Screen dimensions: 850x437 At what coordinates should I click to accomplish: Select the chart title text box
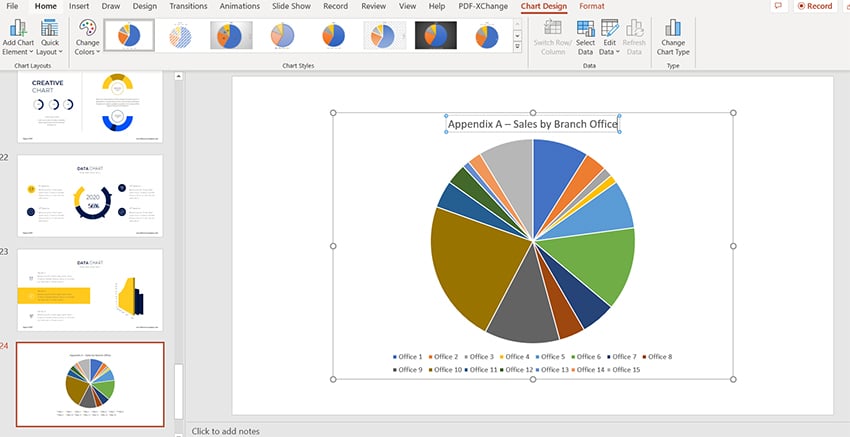(x=532, y=124)
